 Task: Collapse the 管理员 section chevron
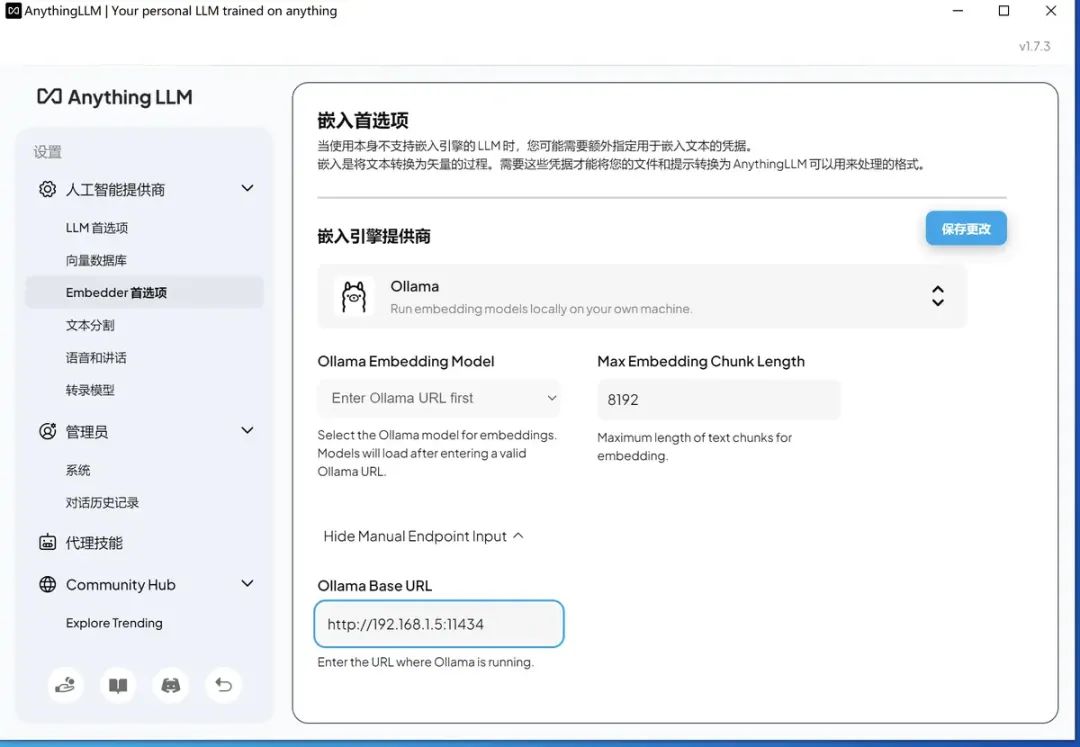tap(247, 430)
